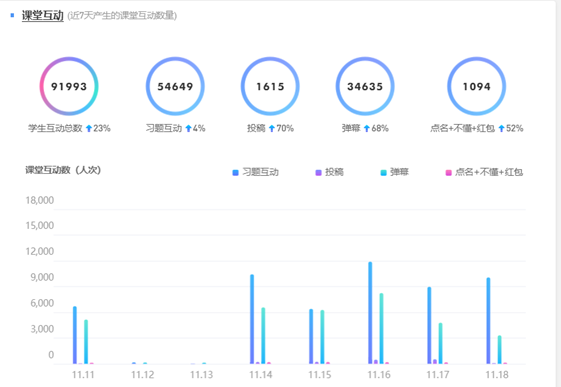Click the 54649 exercise interaction ring

pyautogui.click(x=175, y=86)
